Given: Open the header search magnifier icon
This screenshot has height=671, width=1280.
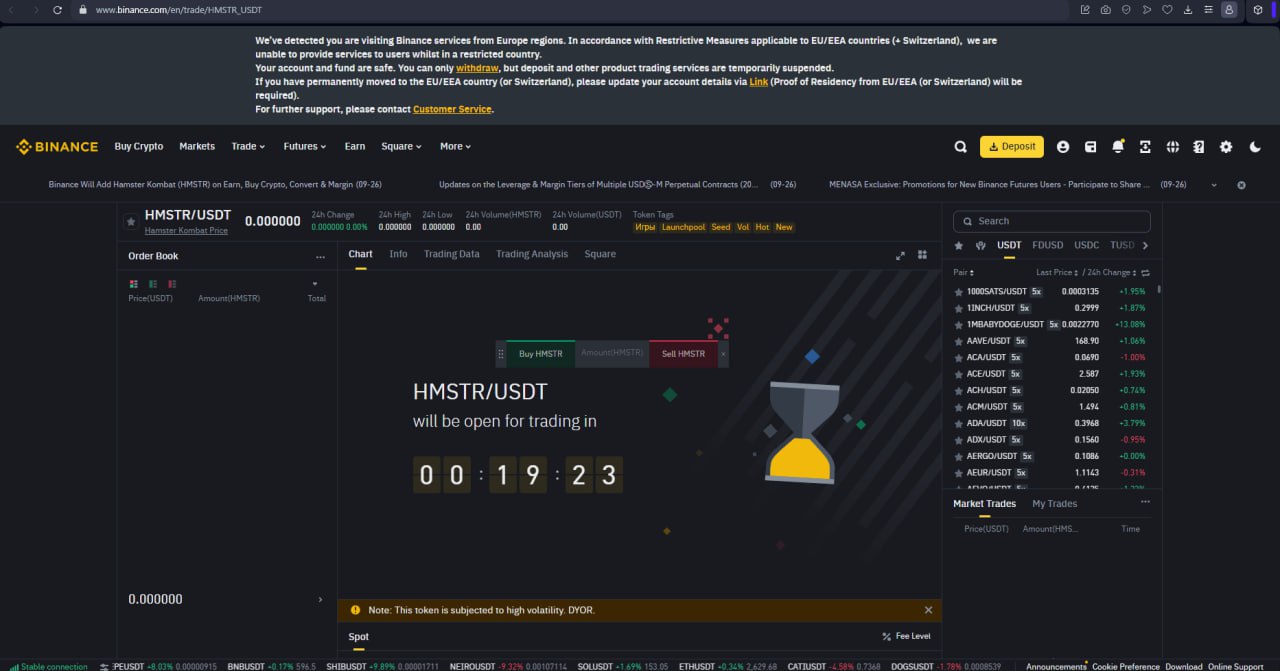Looking at the screenshot, I should point(960,147).
